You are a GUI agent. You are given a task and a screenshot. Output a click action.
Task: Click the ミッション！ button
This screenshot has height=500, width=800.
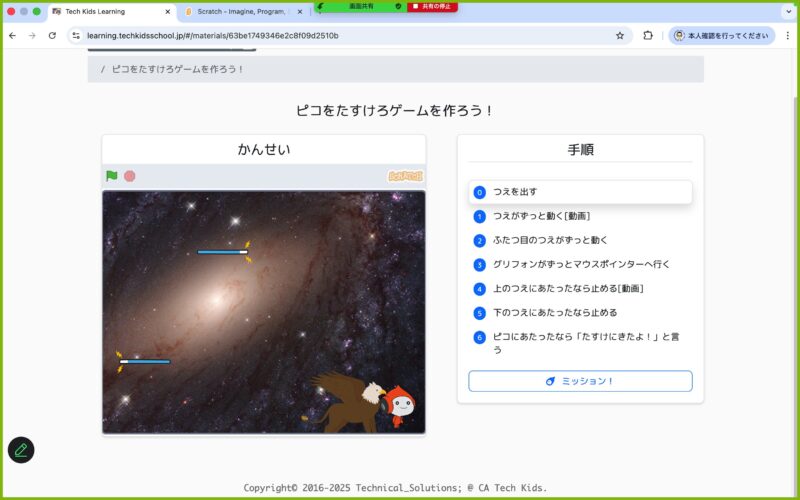580,381
